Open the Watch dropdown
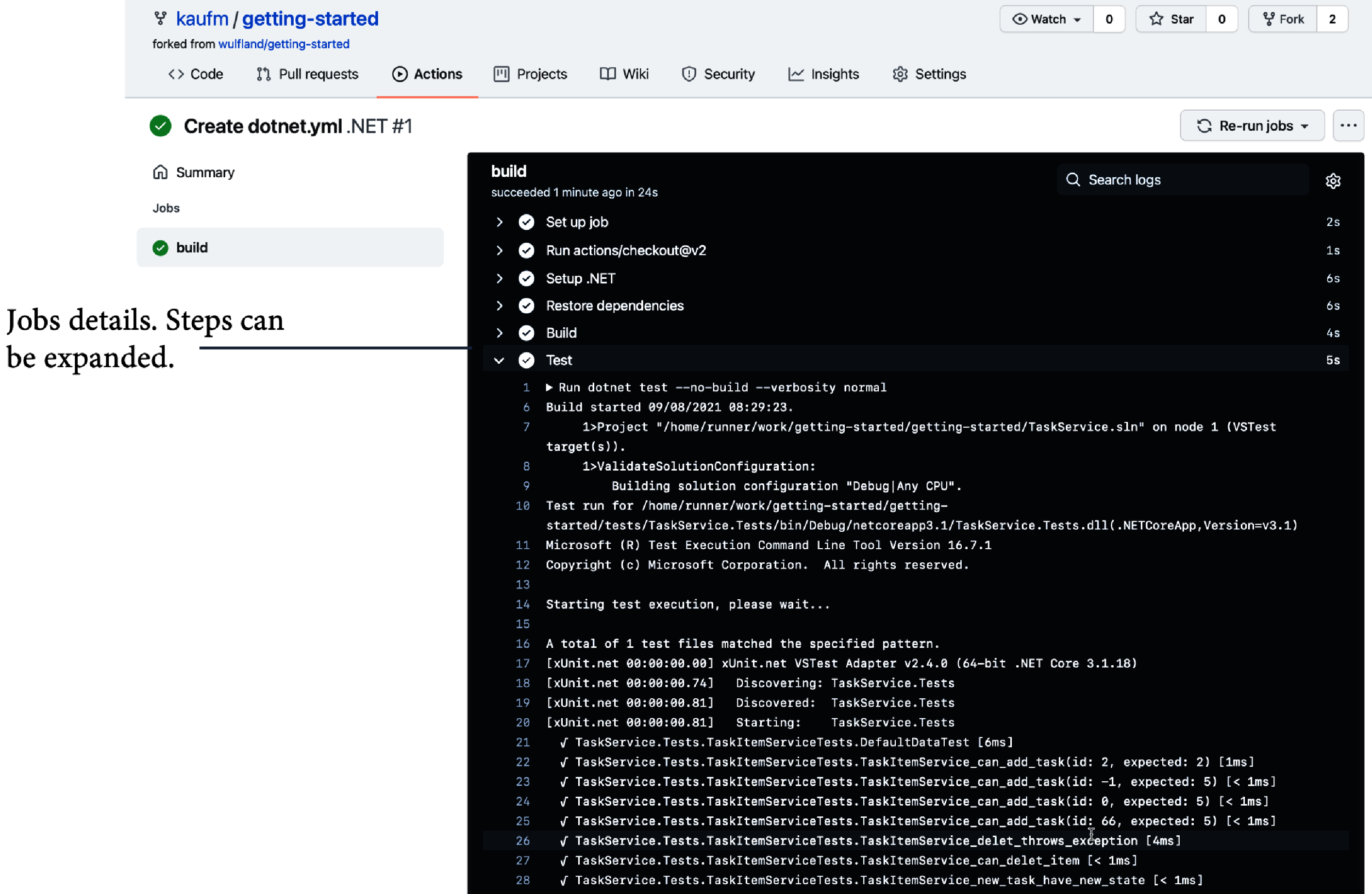1372x894 pixels. click(x=1046, y=19)
